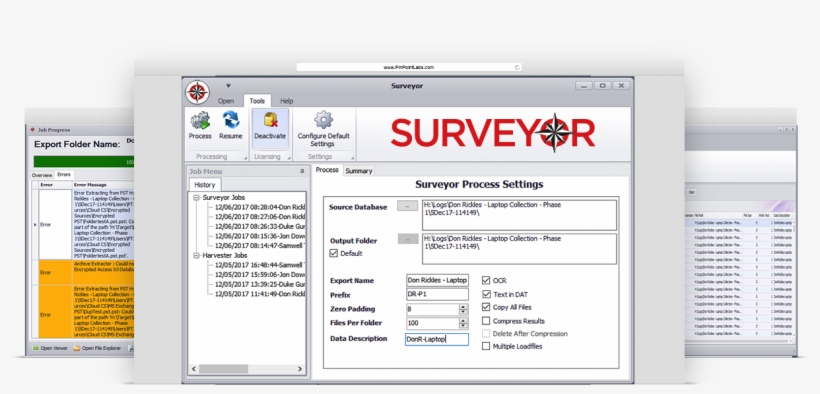The height and width of the screenshot is (394, 820).
Task: Increase the Files Per Folder value
Action: (463, 321)
